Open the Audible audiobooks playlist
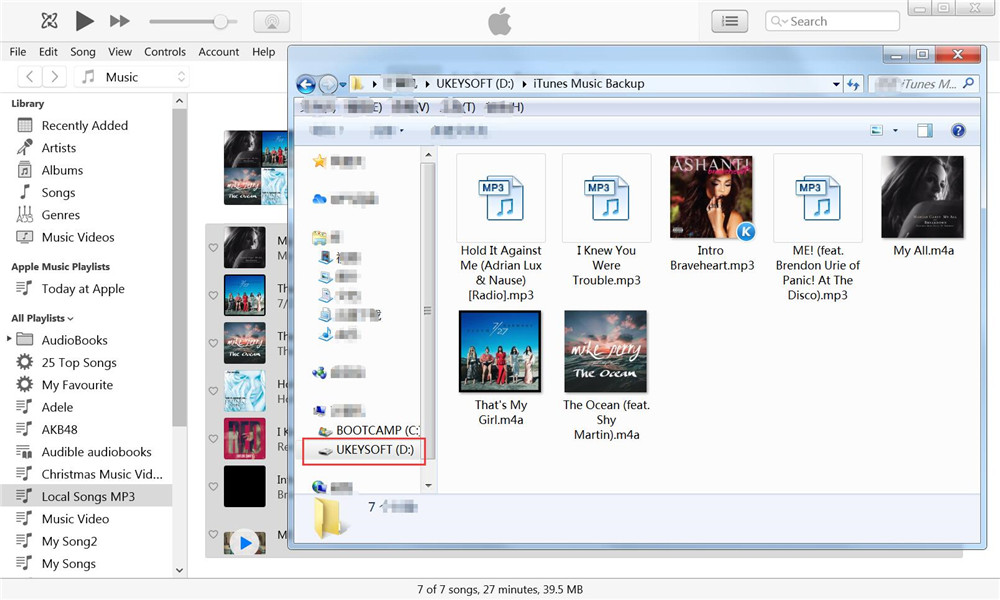1000x600 pixels. coord(96,452)
